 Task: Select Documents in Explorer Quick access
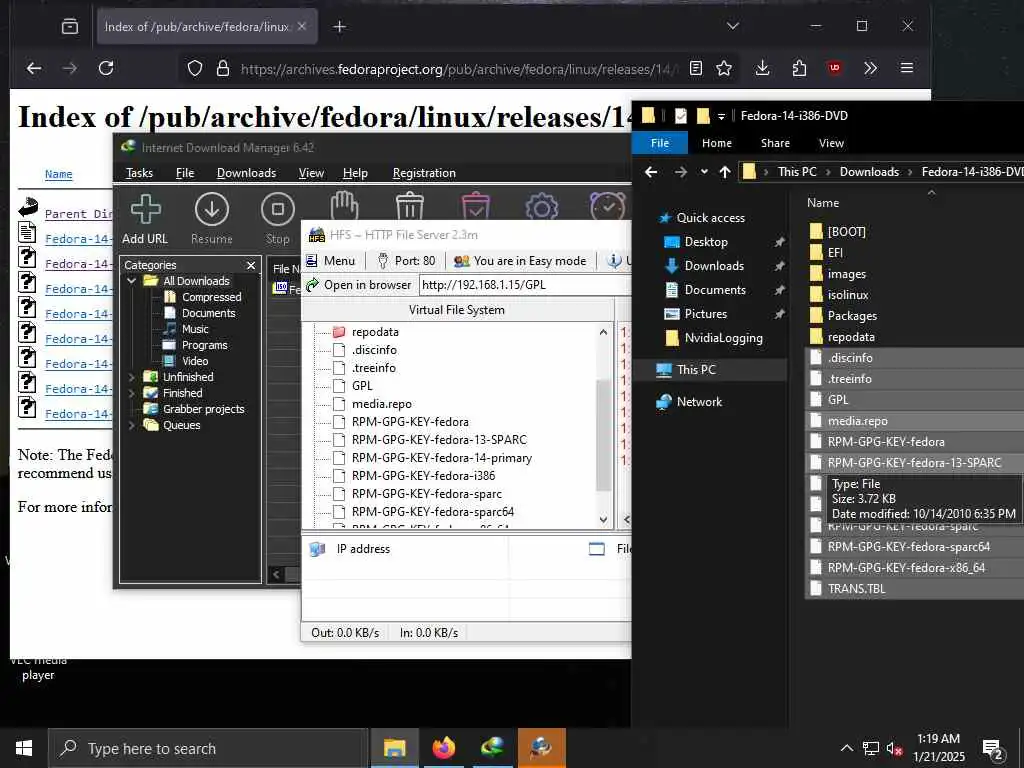pyautogui.click(x=715, y=290)
